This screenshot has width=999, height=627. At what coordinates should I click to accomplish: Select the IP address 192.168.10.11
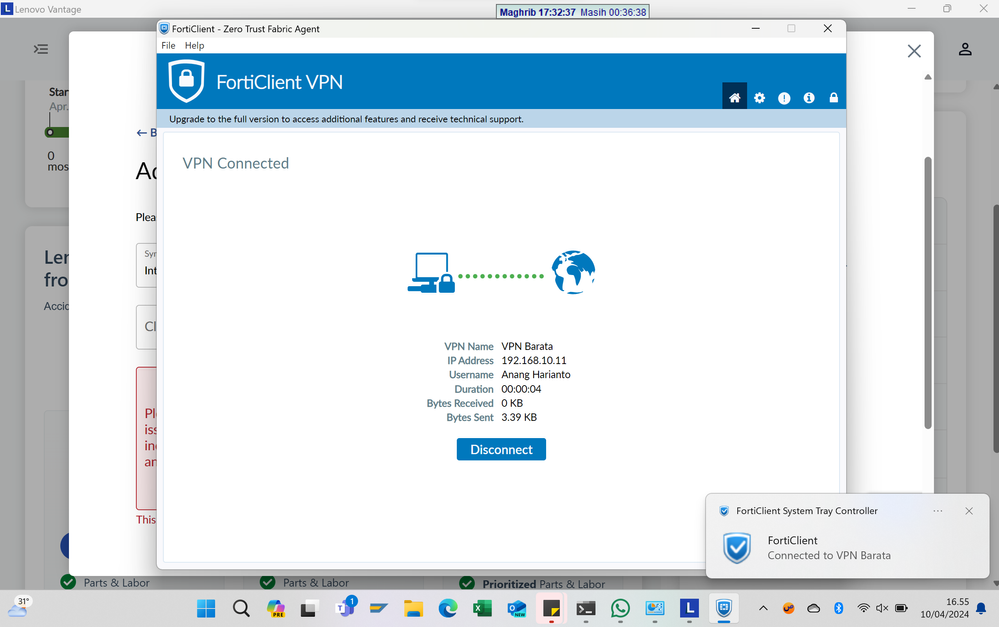(x=534, y=361)
